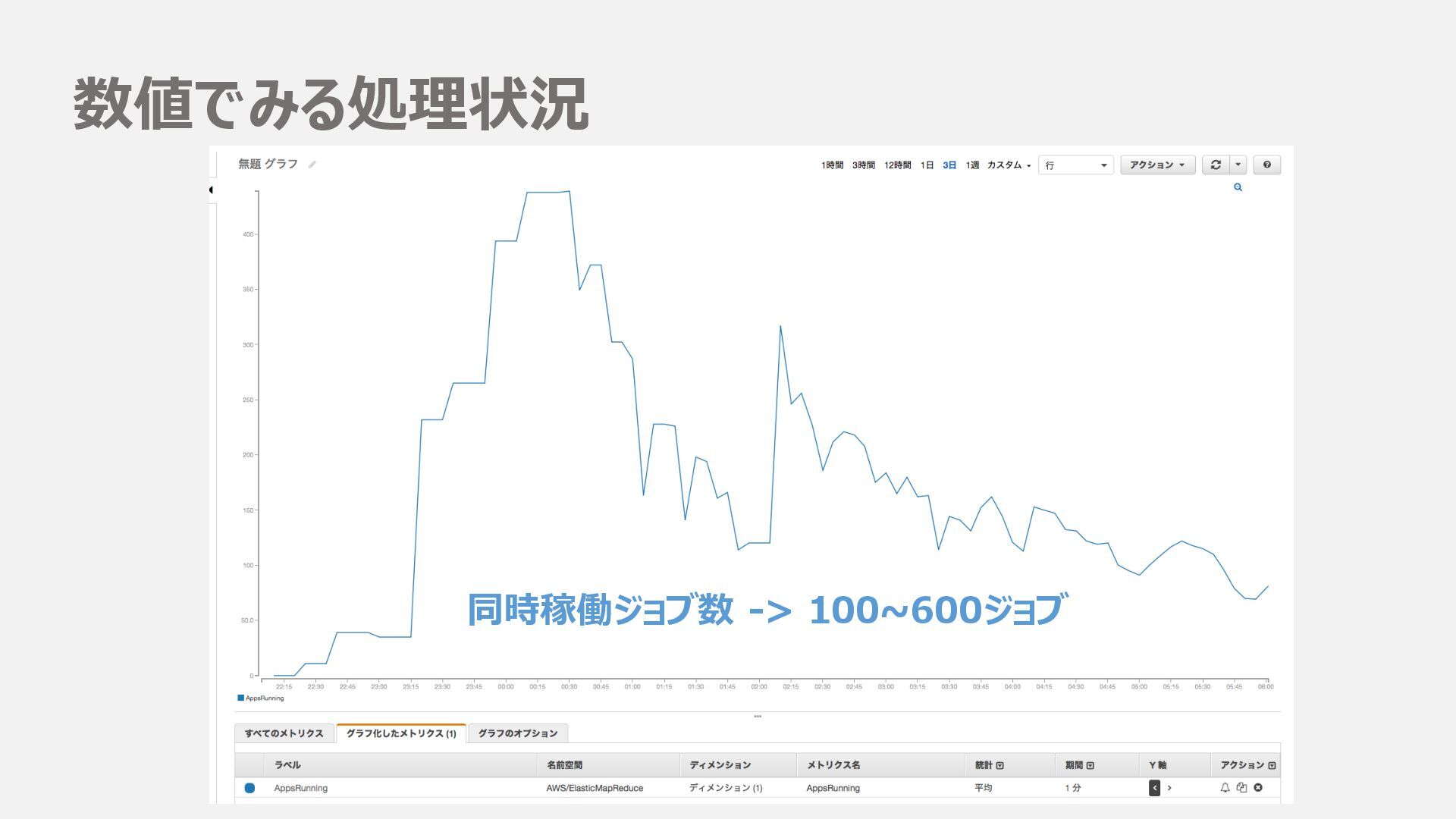Open the グラフのオプション tab
1456x819 pixels.
coord(517,733)
